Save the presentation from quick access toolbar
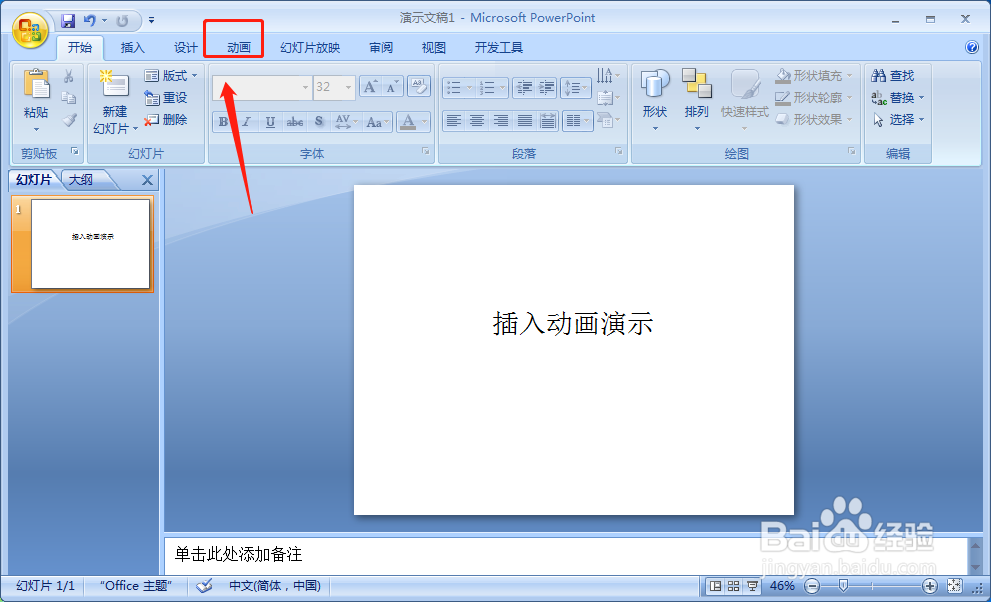Screen dimensions: 991x602 (x=68, y=20)
